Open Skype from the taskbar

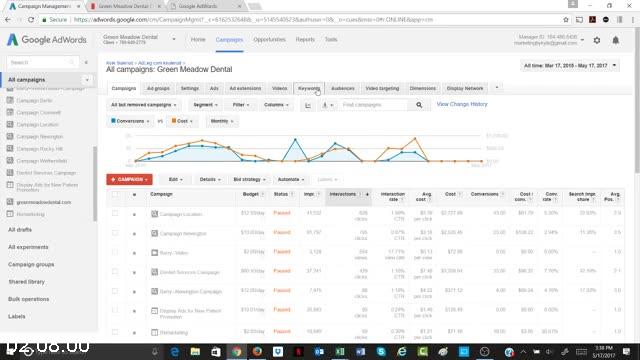[381, 351]
